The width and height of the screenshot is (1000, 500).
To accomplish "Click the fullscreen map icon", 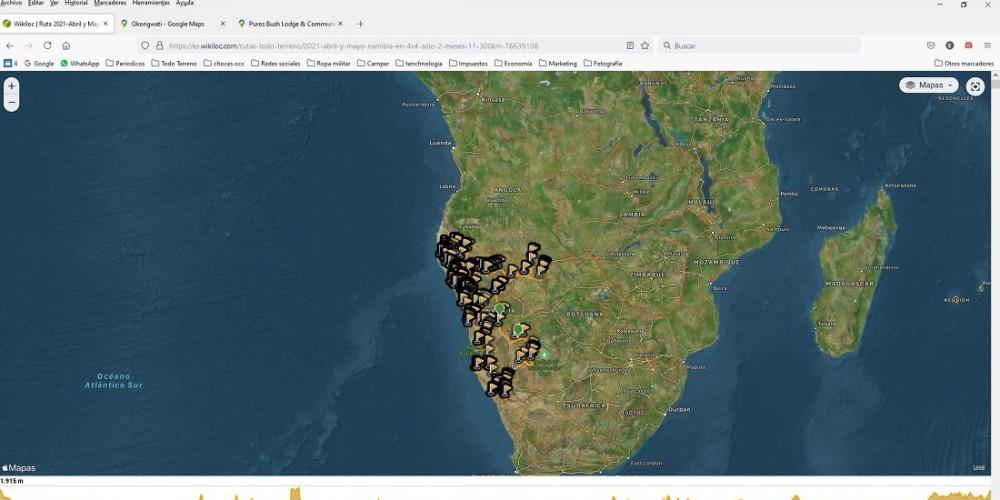I will [x=975, y=86].
